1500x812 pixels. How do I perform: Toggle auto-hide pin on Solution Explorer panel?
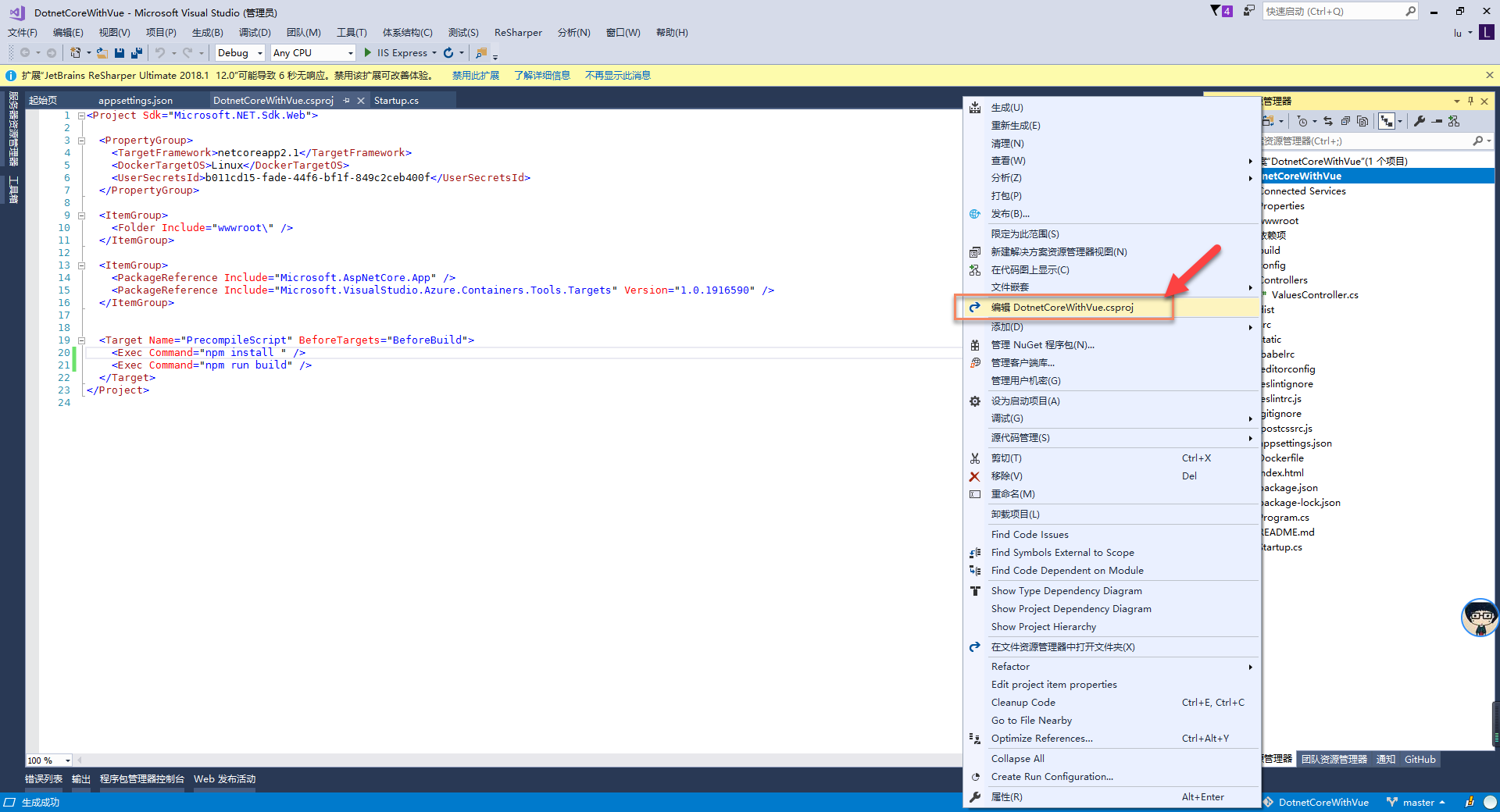(1470, 101)
